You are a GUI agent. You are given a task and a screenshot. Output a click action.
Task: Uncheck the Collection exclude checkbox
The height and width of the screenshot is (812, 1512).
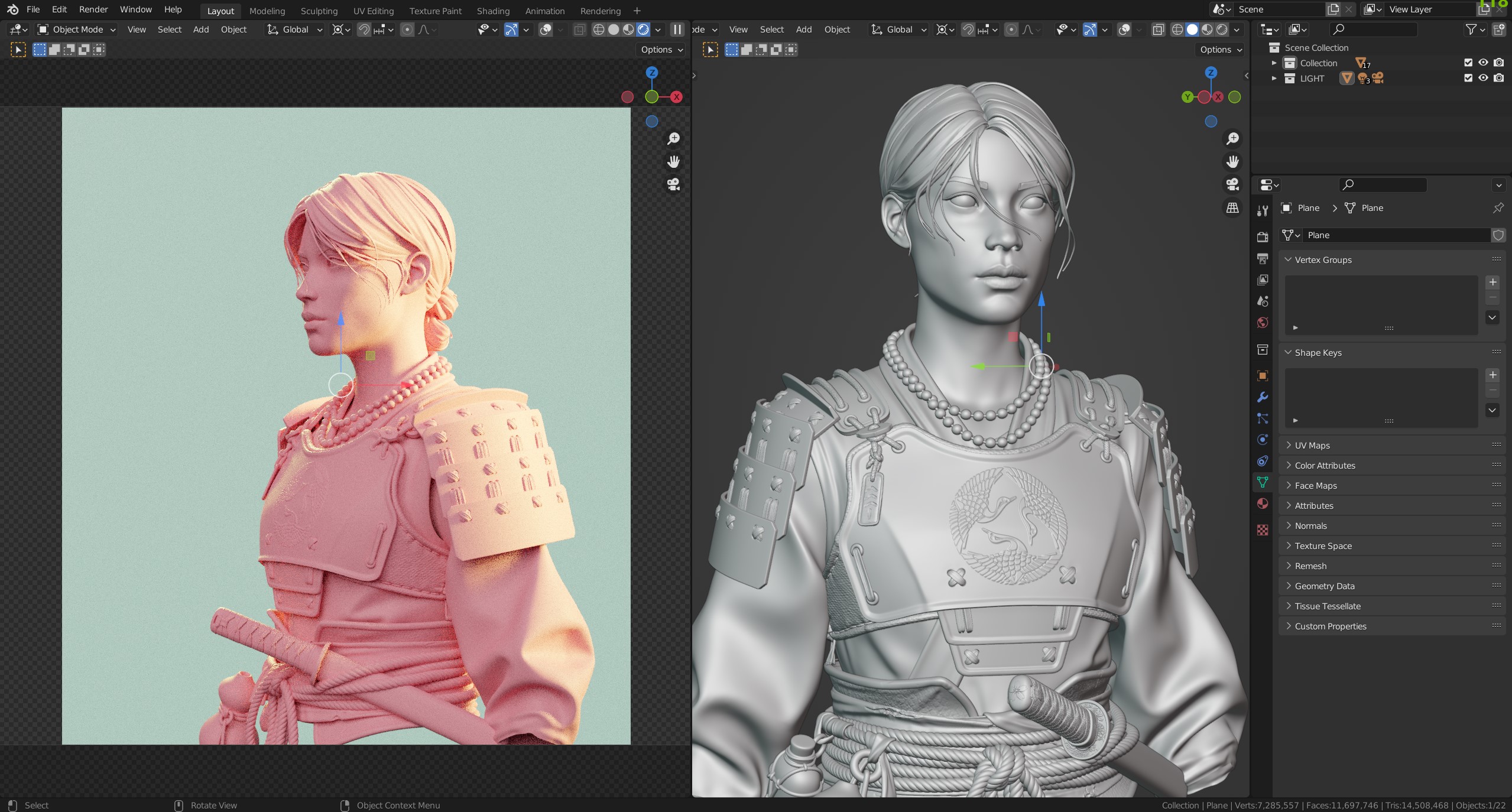coord(1468,63)
